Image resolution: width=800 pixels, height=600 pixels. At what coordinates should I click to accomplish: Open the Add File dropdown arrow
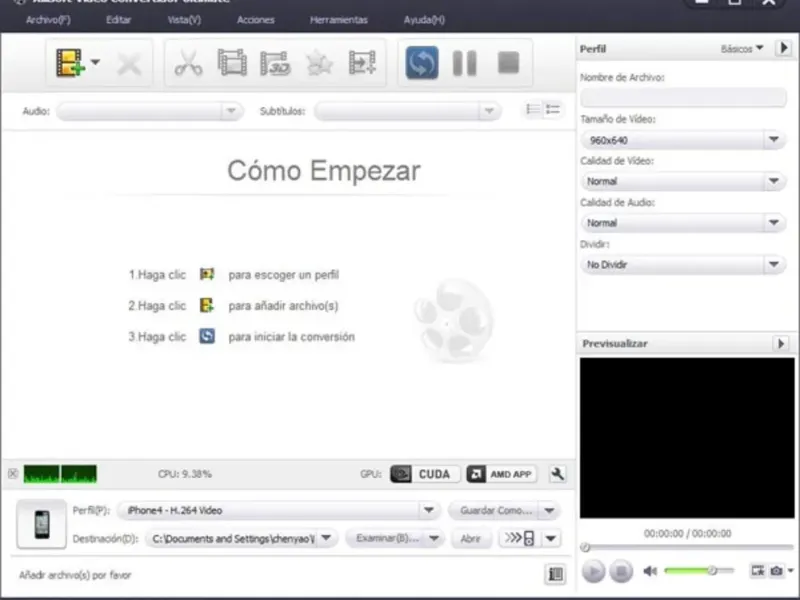pos(95,63)
